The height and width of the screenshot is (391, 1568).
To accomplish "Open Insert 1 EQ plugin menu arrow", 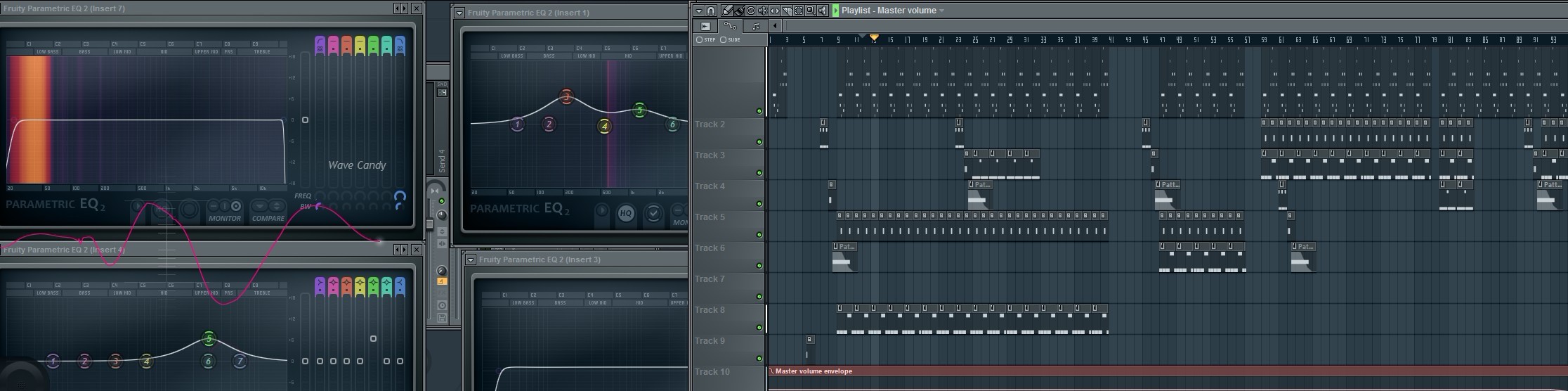I will (x=459, y=13).
